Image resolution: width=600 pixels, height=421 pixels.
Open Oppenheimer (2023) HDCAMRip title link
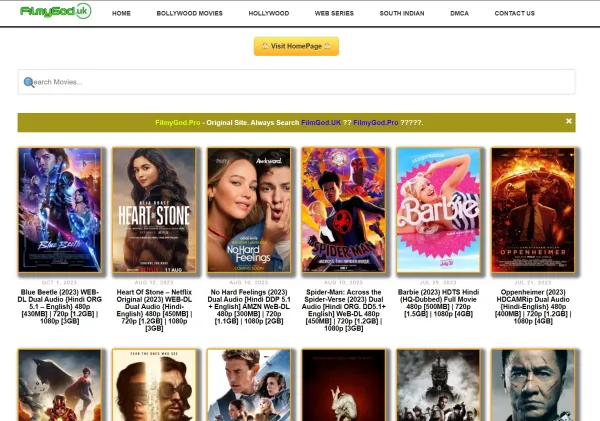point(533,307)
